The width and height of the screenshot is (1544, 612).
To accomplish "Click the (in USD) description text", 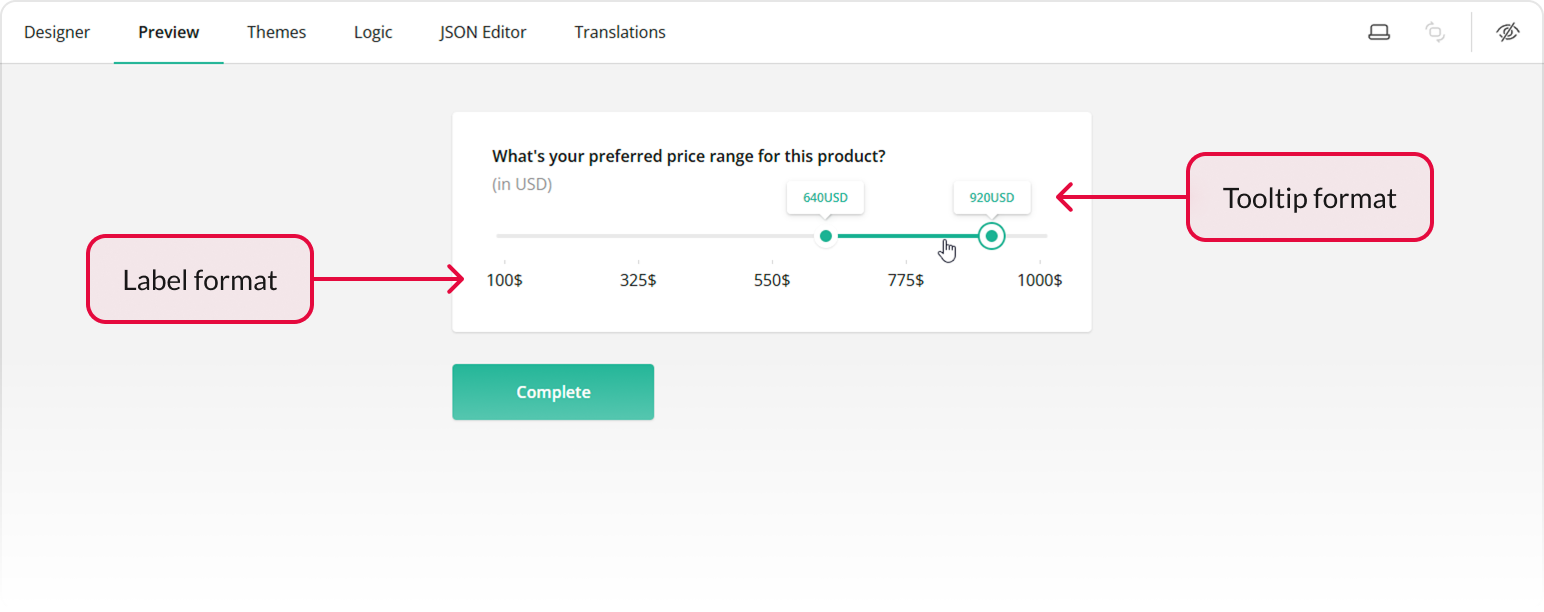I will pos(522,183).
